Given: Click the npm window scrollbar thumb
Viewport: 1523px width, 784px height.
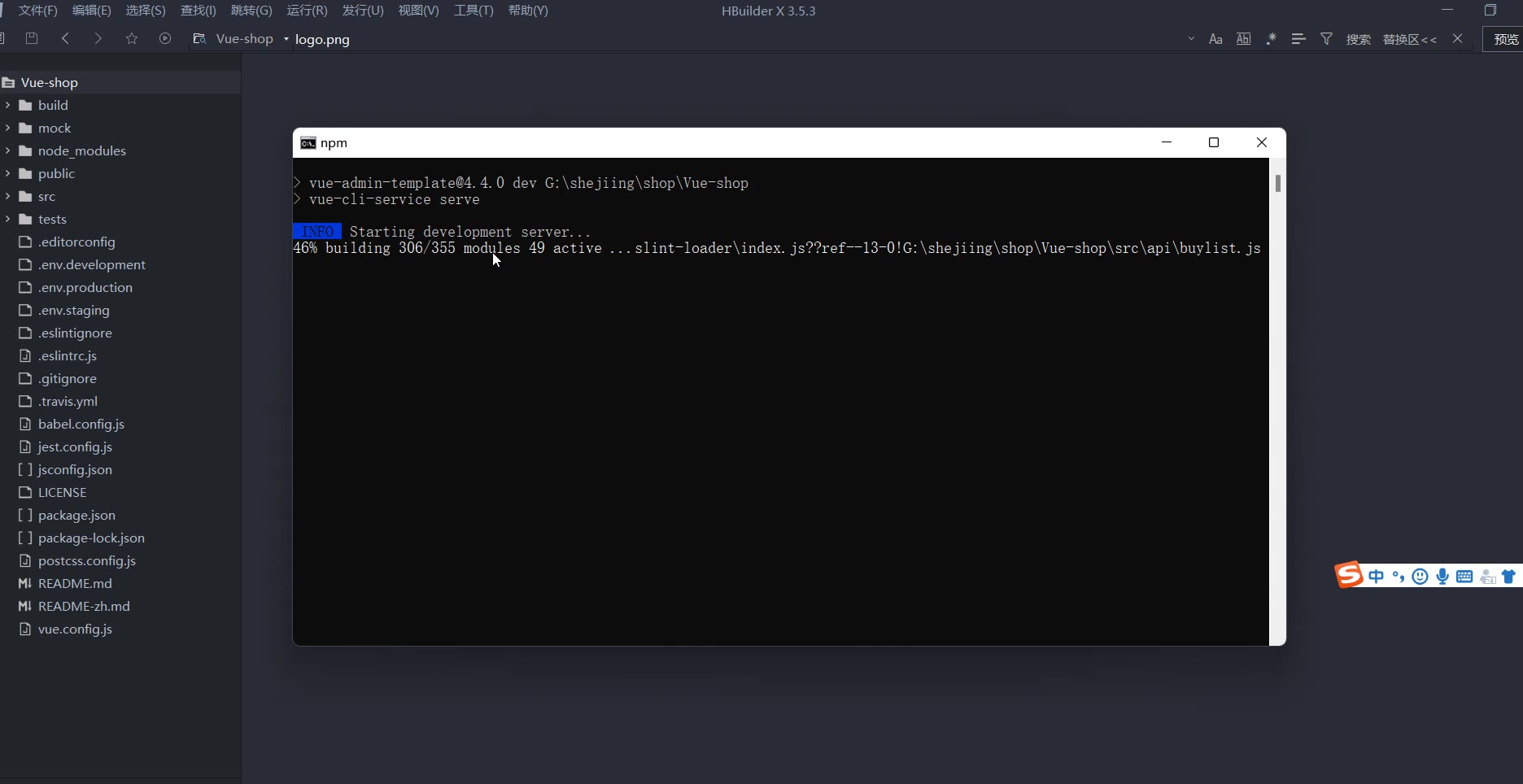Looking at the screenshot, I should click(1278, 184).
